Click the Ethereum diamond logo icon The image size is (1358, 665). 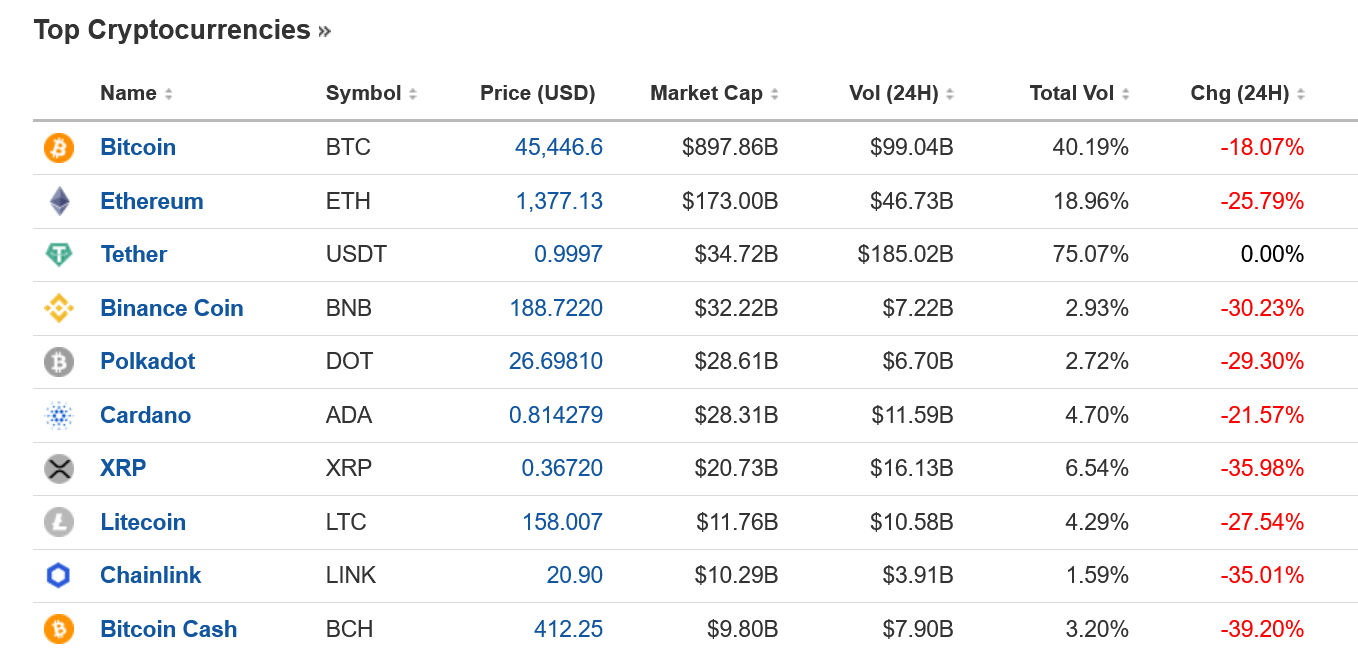pyautogui.click(x=58, y=201)
